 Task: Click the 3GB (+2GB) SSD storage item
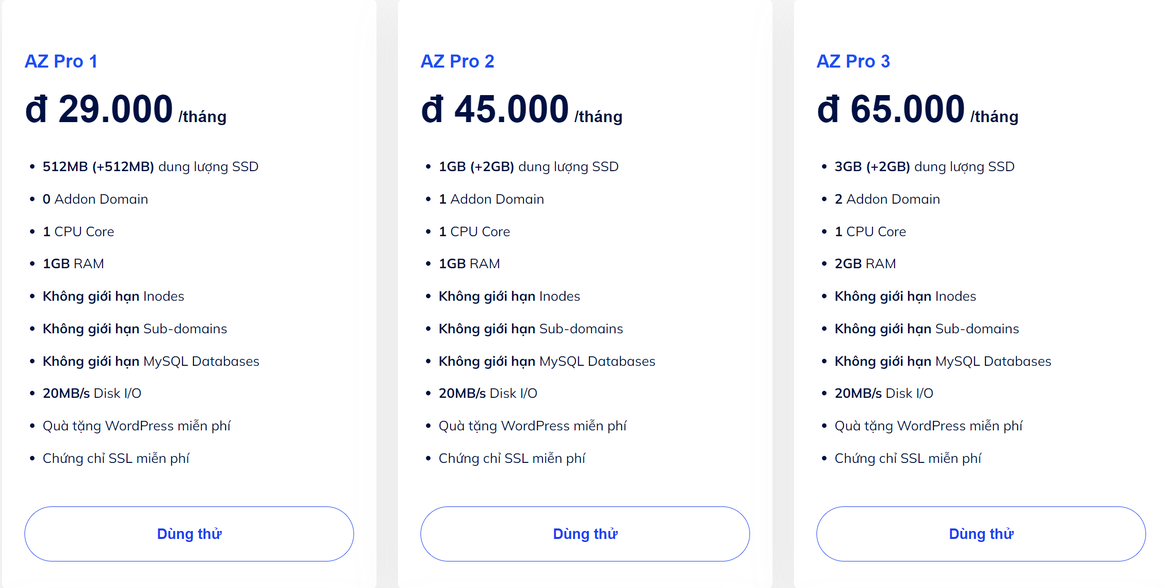924,167
